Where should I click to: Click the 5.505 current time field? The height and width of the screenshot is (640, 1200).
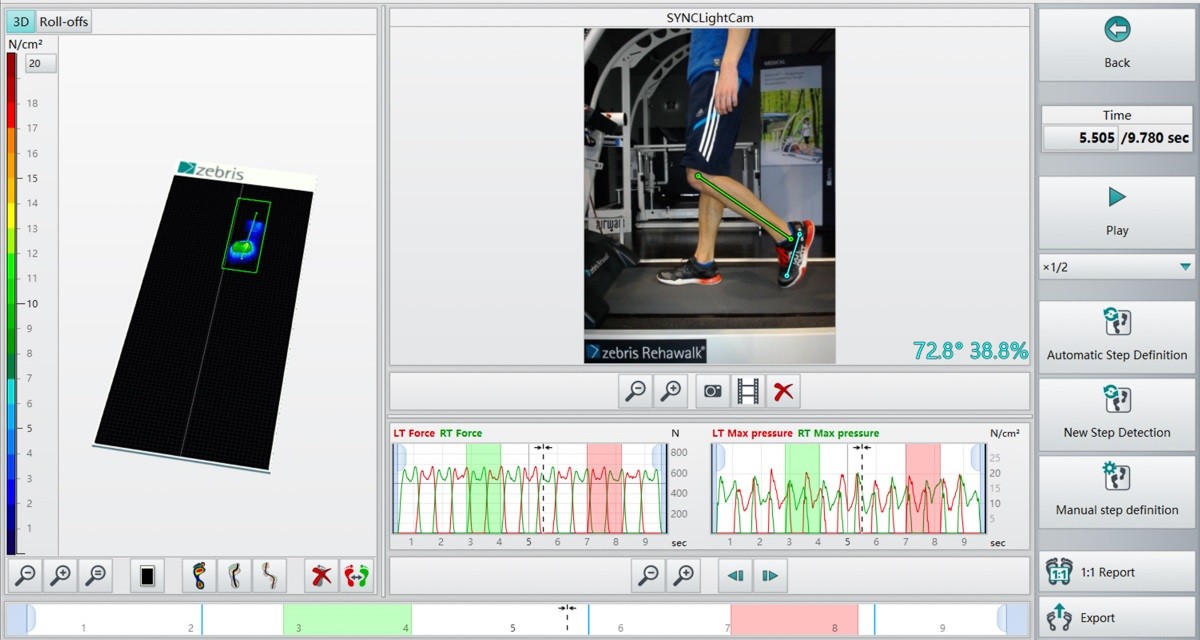coord(1080,138)
